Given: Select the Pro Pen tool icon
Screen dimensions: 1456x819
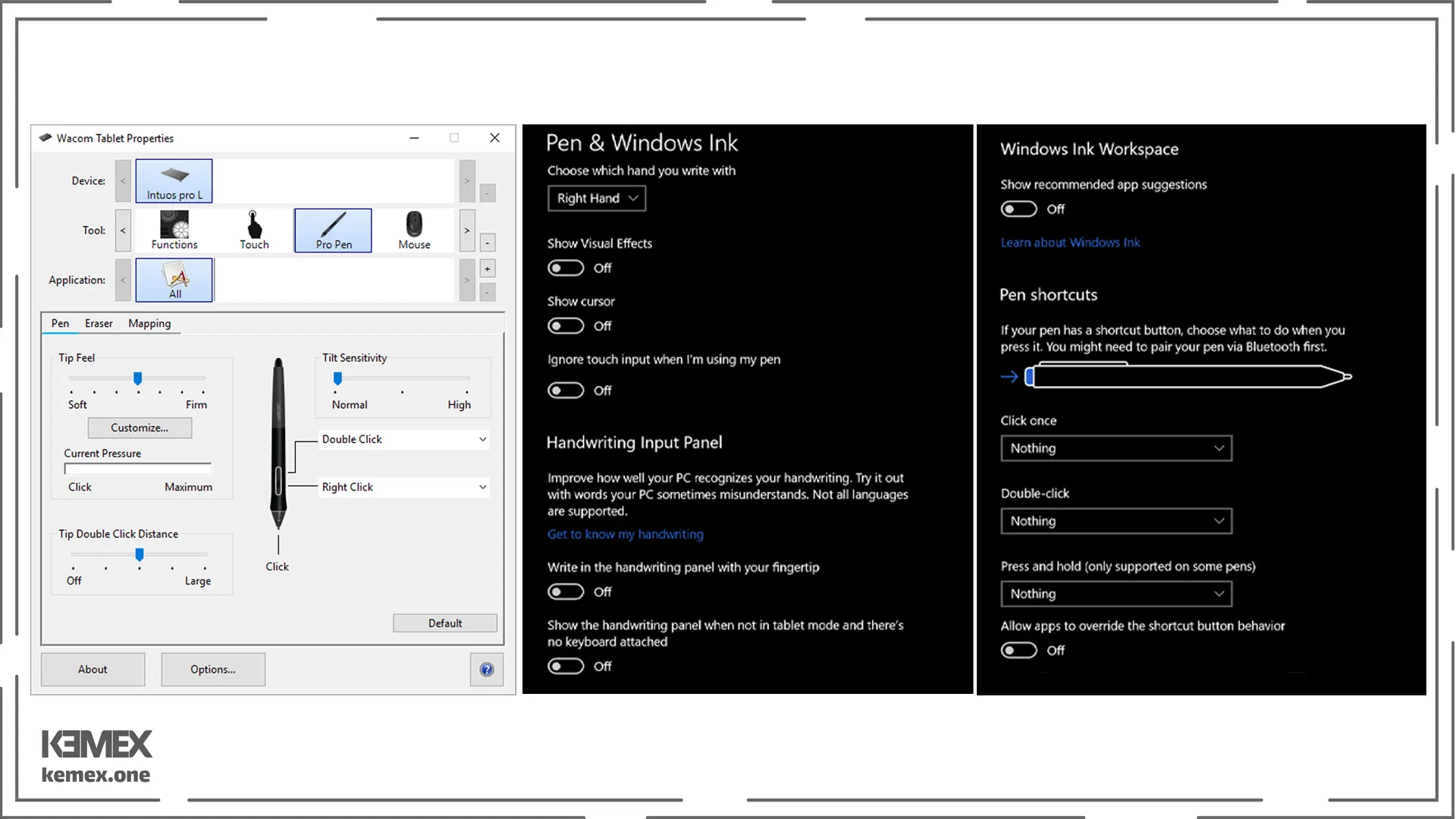Looking at the screenshot, I should [333, 230].
